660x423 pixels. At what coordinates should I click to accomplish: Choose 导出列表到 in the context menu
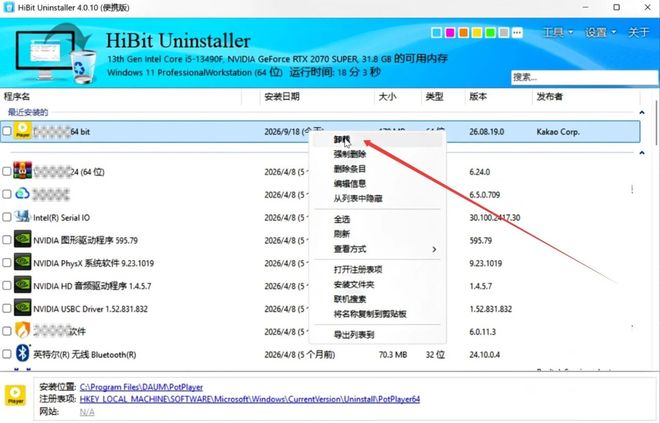coord(377,335)
